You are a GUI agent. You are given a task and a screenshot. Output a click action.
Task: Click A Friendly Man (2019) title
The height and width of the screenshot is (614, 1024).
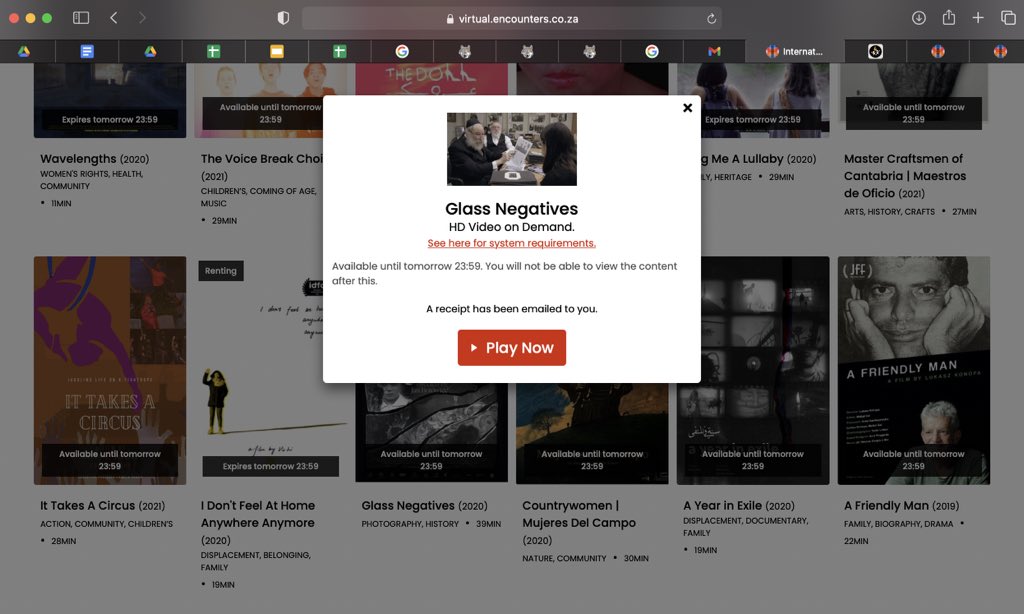pyautogui.click(x=902, y=506)
